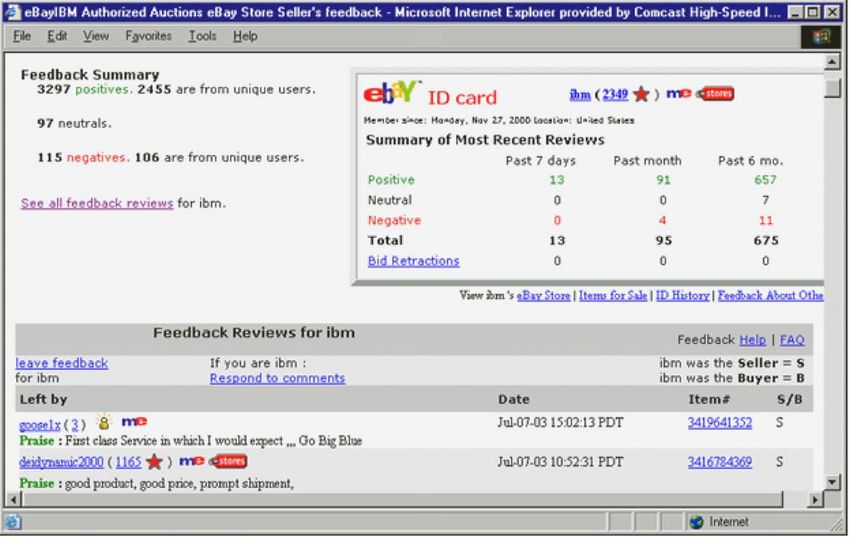Open the Tools menu
The height and width of the screenshot is (538, 850).
click(x=202, y=36)
